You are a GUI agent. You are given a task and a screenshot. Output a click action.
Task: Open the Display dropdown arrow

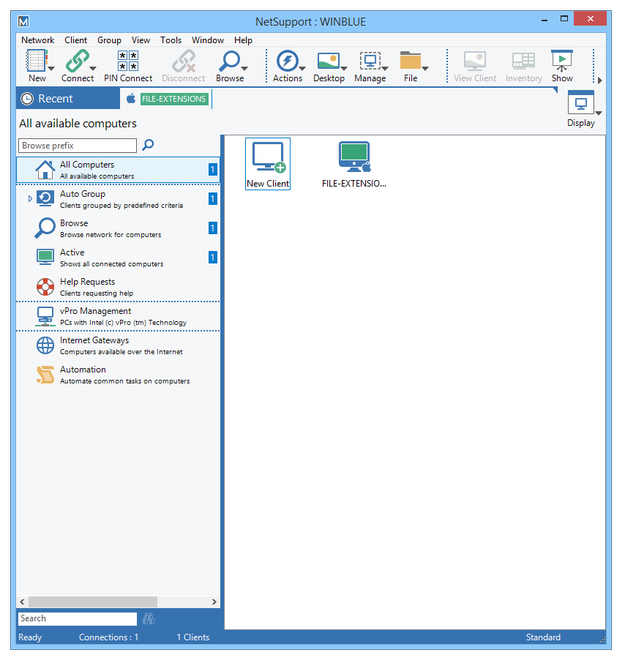click(598, 113)
